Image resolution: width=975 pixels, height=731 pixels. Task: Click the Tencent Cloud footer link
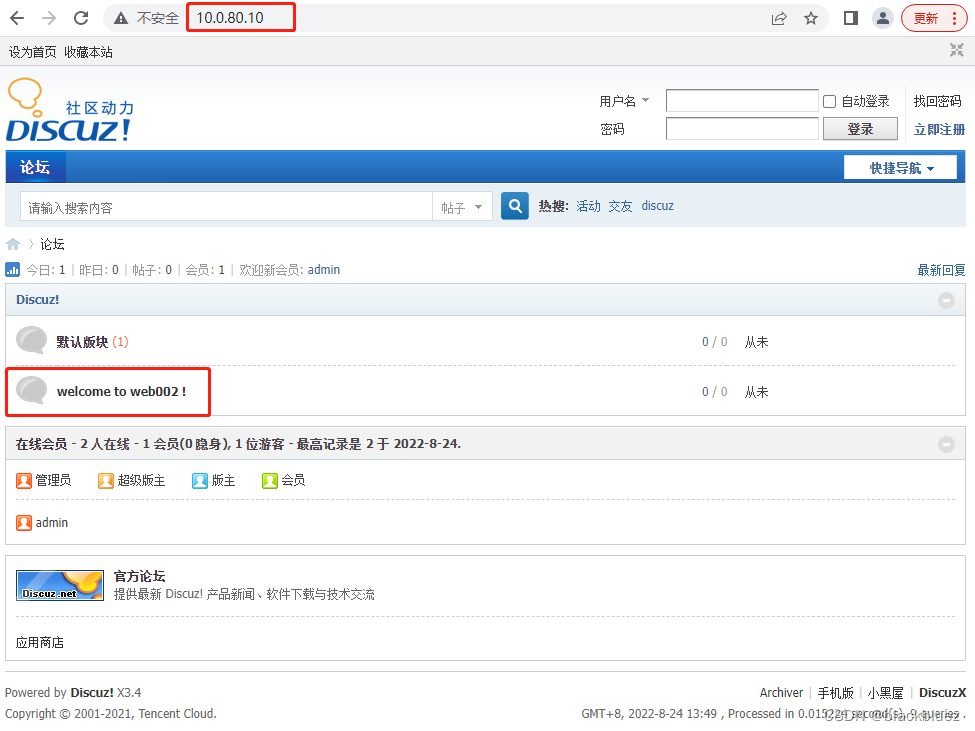click(177, 714)
